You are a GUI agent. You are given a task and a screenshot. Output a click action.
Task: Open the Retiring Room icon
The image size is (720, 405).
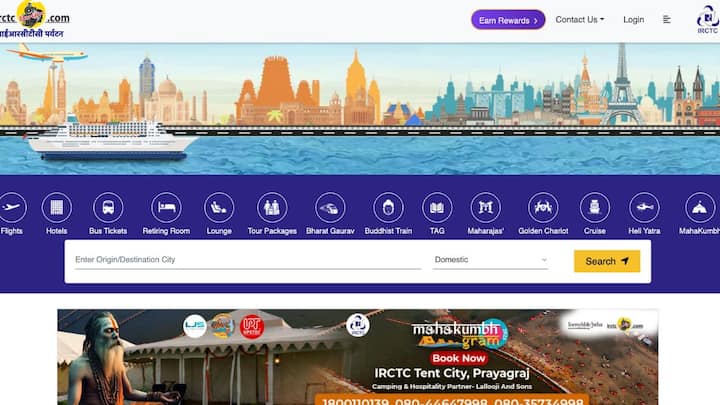click(166, 208)
